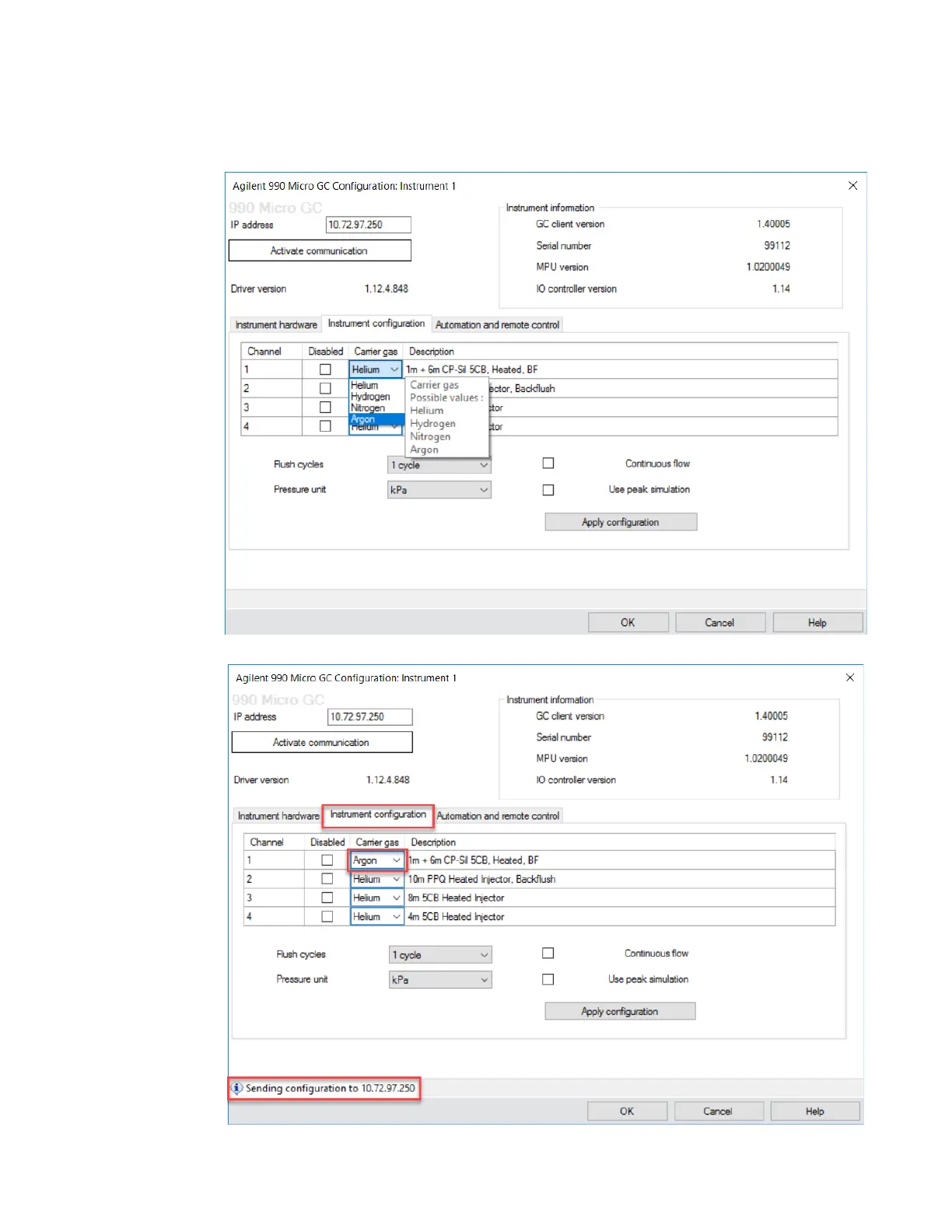Click the IP address field in lower dialog
The height and width of the screenshot is (1232, 952).
[370, 717]
